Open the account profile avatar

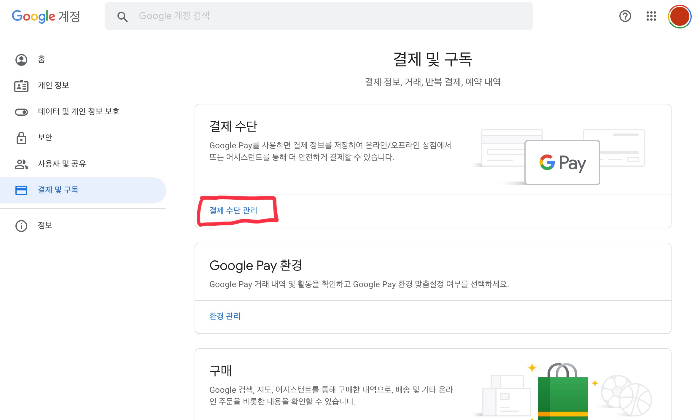pyautogui.click(x=679, y=17)
